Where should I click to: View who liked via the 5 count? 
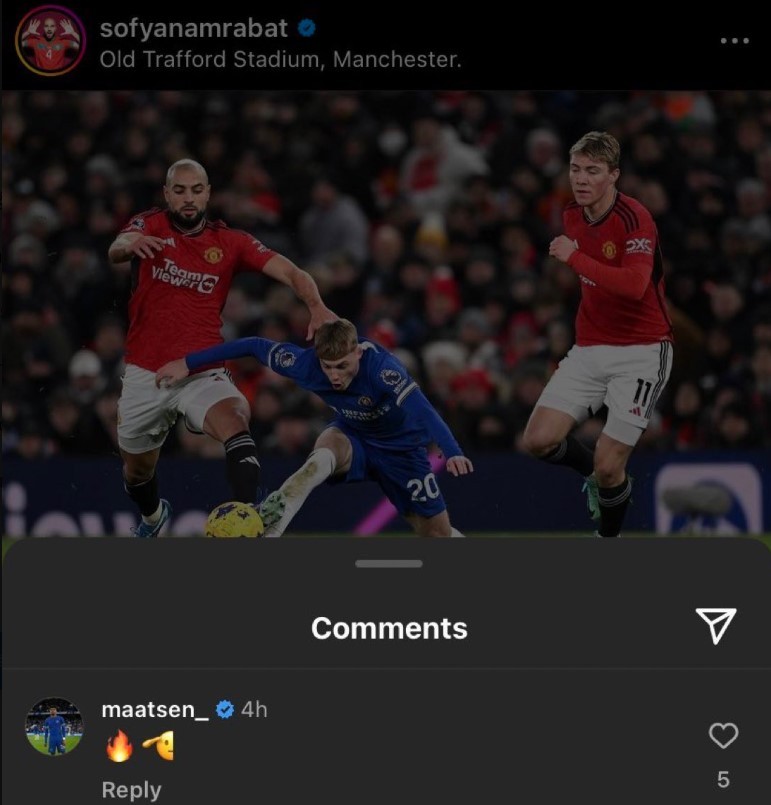pyautogui.click(x=723, y=779)
